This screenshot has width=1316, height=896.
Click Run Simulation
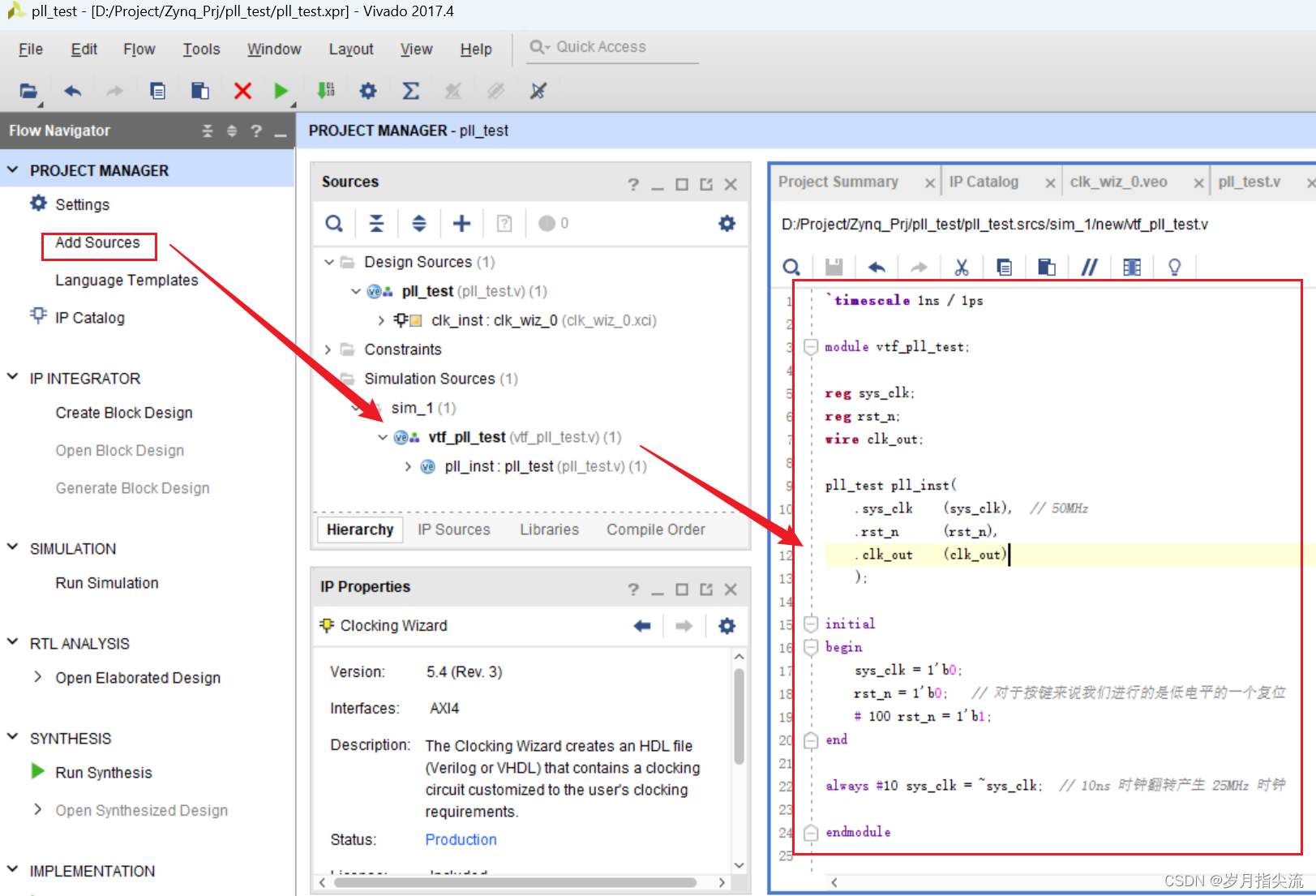pyautogui.click(x=107, y=583)
